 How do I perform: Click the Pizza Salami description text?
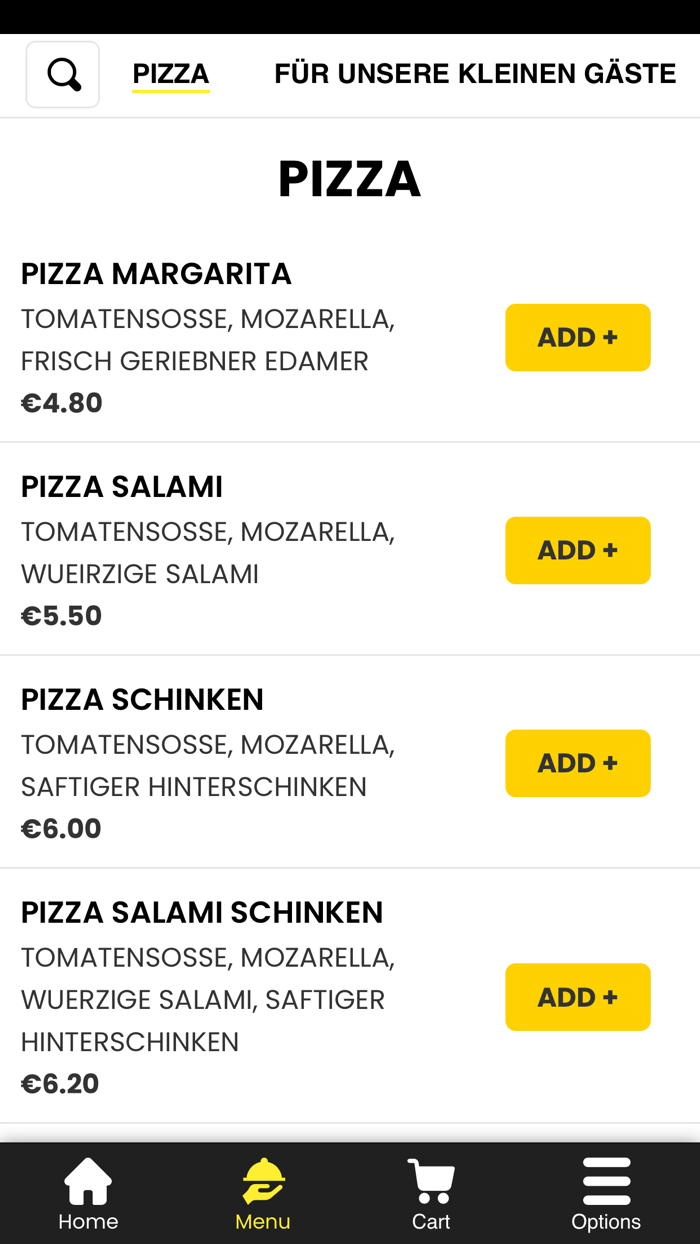[208, 550]
